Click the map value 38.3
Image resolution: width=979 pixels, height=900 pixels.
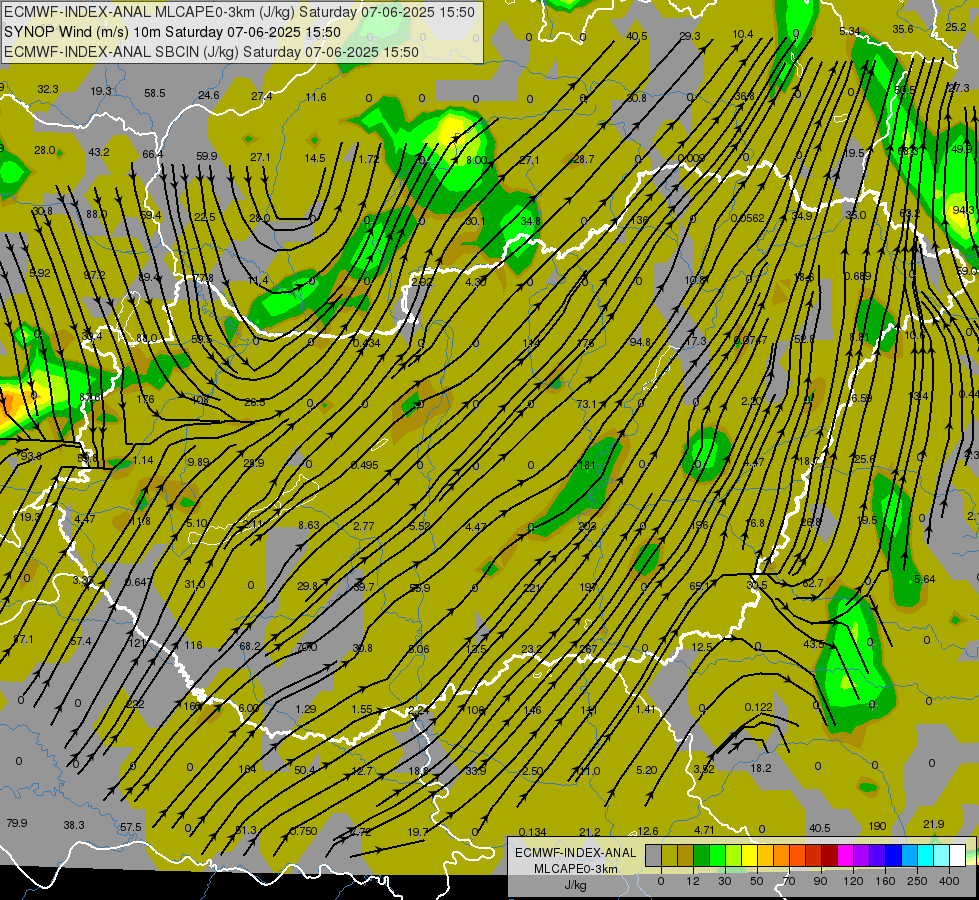point(74,825)
